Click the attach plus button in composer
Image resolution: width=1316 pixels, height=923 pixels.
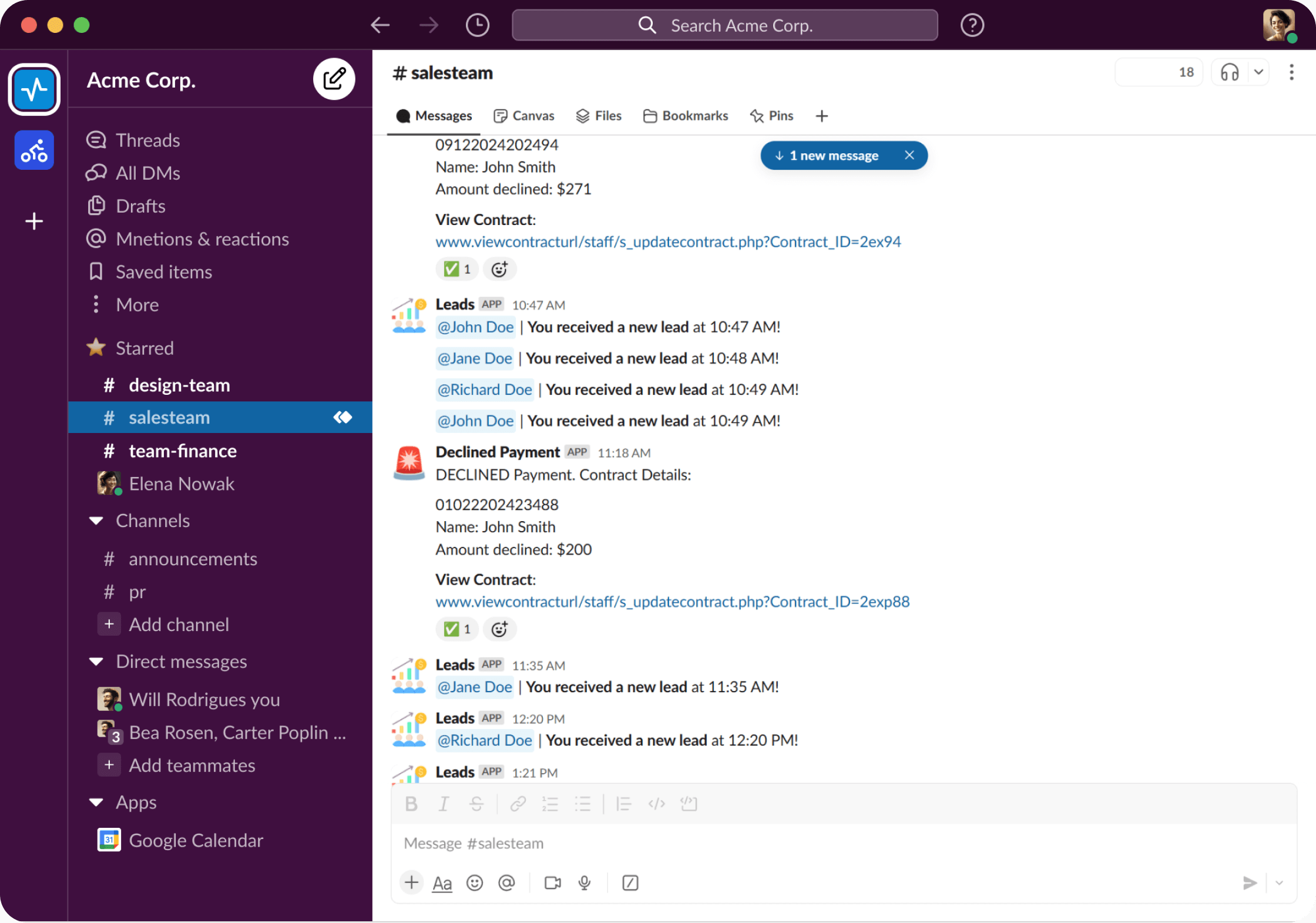tap(411, 882)
